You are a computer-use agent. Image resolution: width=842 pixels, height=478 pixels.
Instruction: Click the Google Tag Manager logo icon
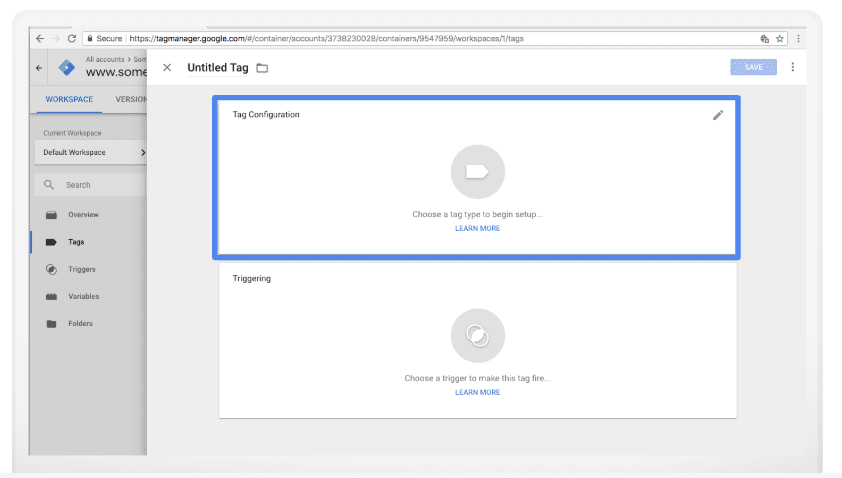pos(67,68)
